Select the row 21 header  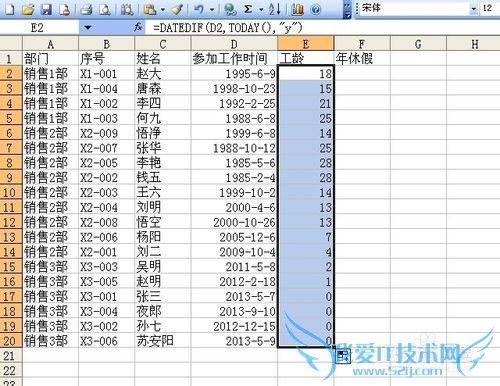point(11,356)
